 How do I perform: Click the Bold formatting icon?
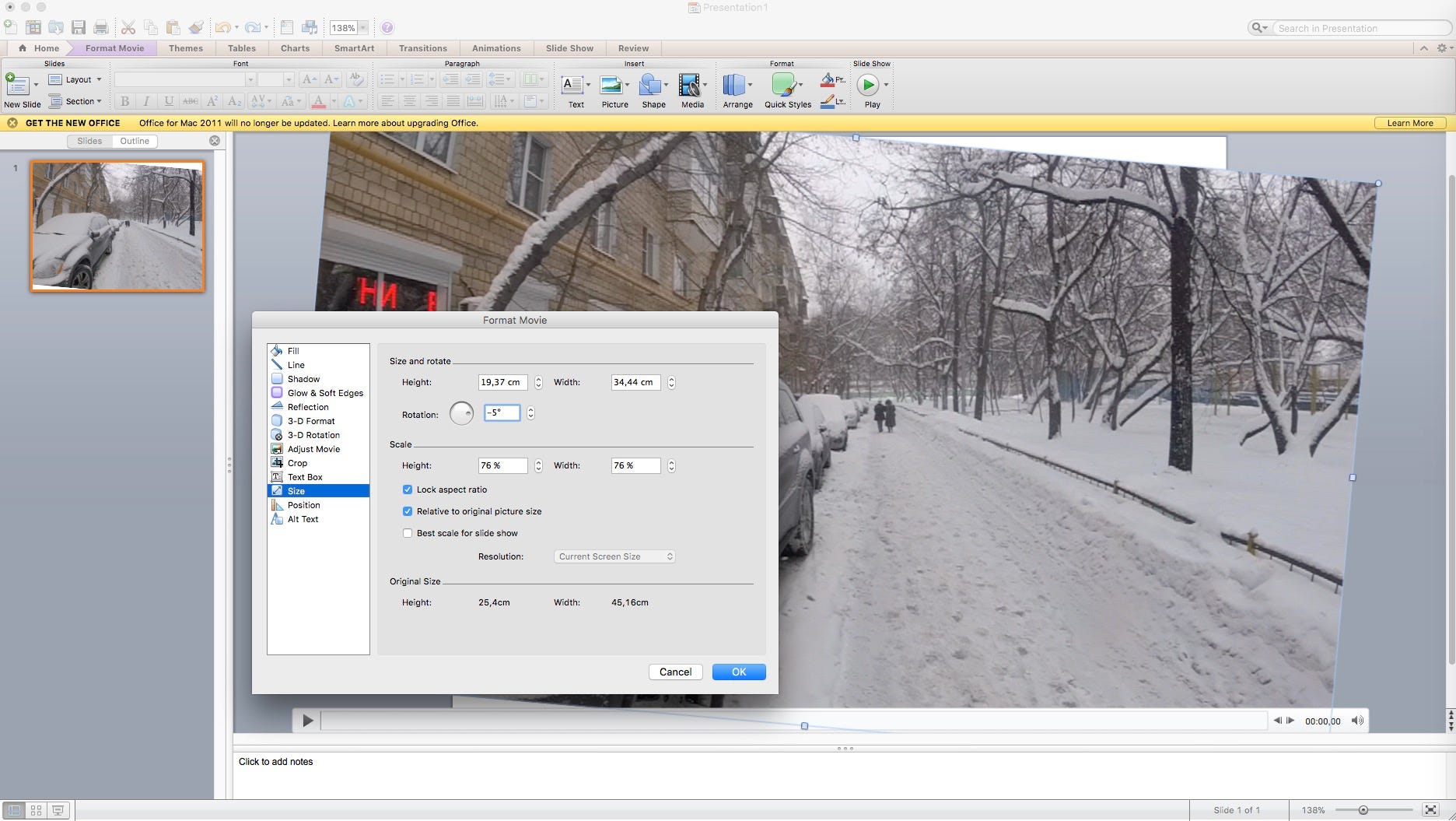[x=124, y=101]
